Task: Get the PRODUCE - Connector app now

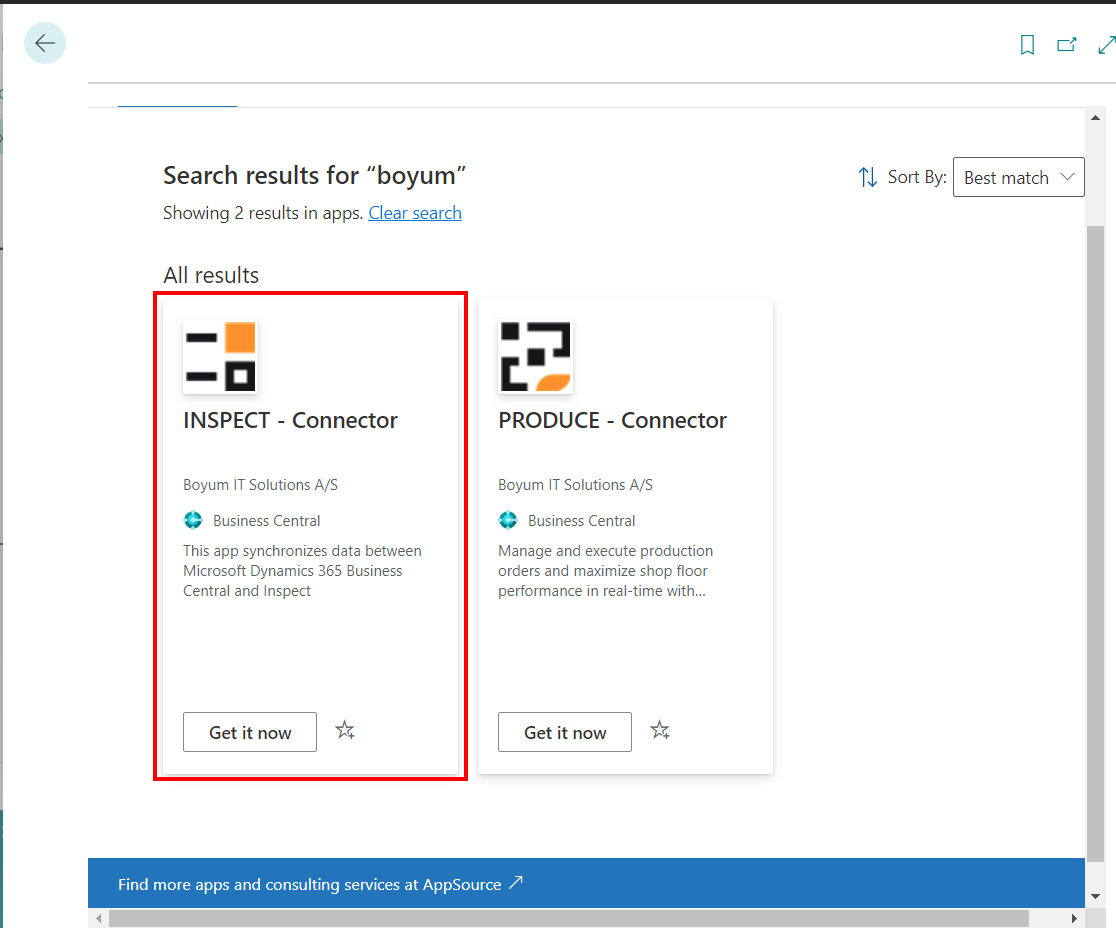Action: click(565, 732)
